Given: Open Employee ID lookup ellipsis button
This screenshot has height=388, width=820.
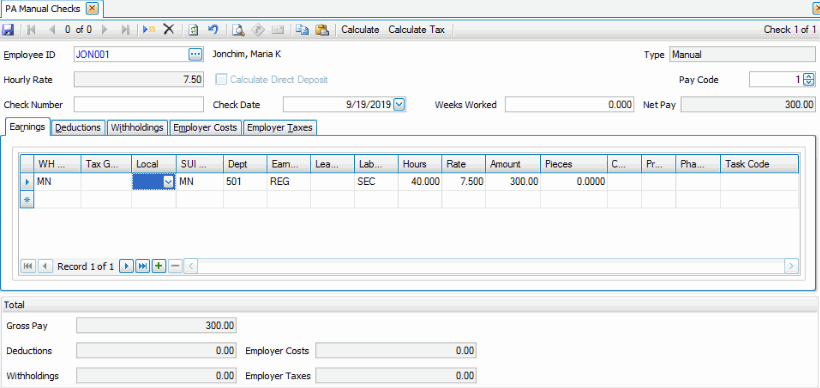Looking at the screenshot, I should [195, 54].
